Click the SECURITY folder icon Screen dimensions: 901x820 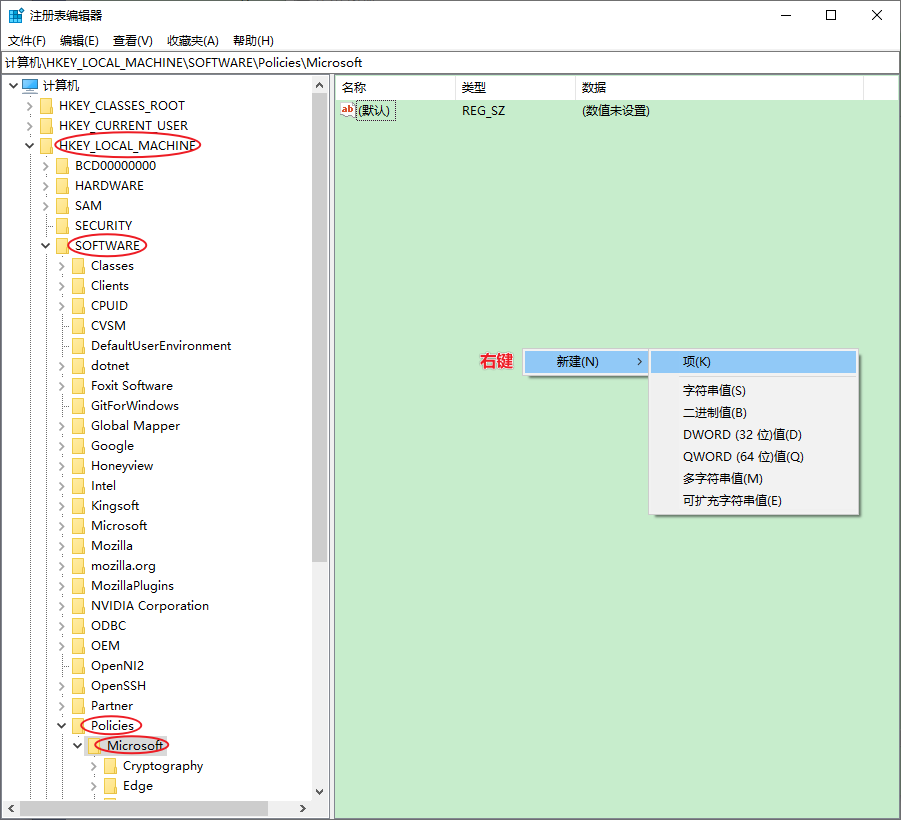pyautogui.click(x=63, y=226)
